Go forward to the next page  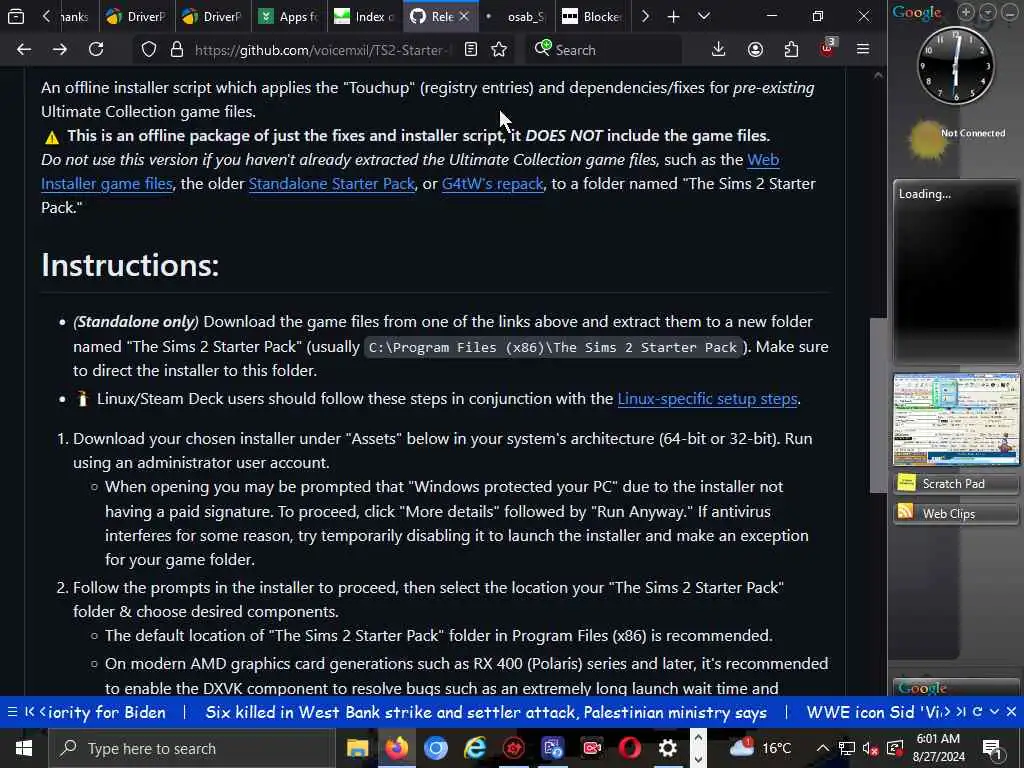[x=60, y=50]
